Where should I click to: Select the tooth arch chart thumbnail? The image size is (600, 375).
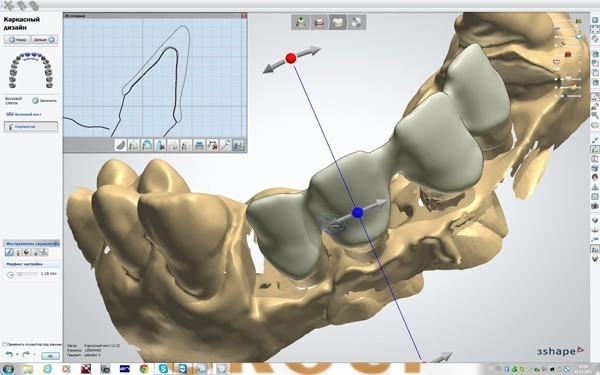tap(31, 70)
